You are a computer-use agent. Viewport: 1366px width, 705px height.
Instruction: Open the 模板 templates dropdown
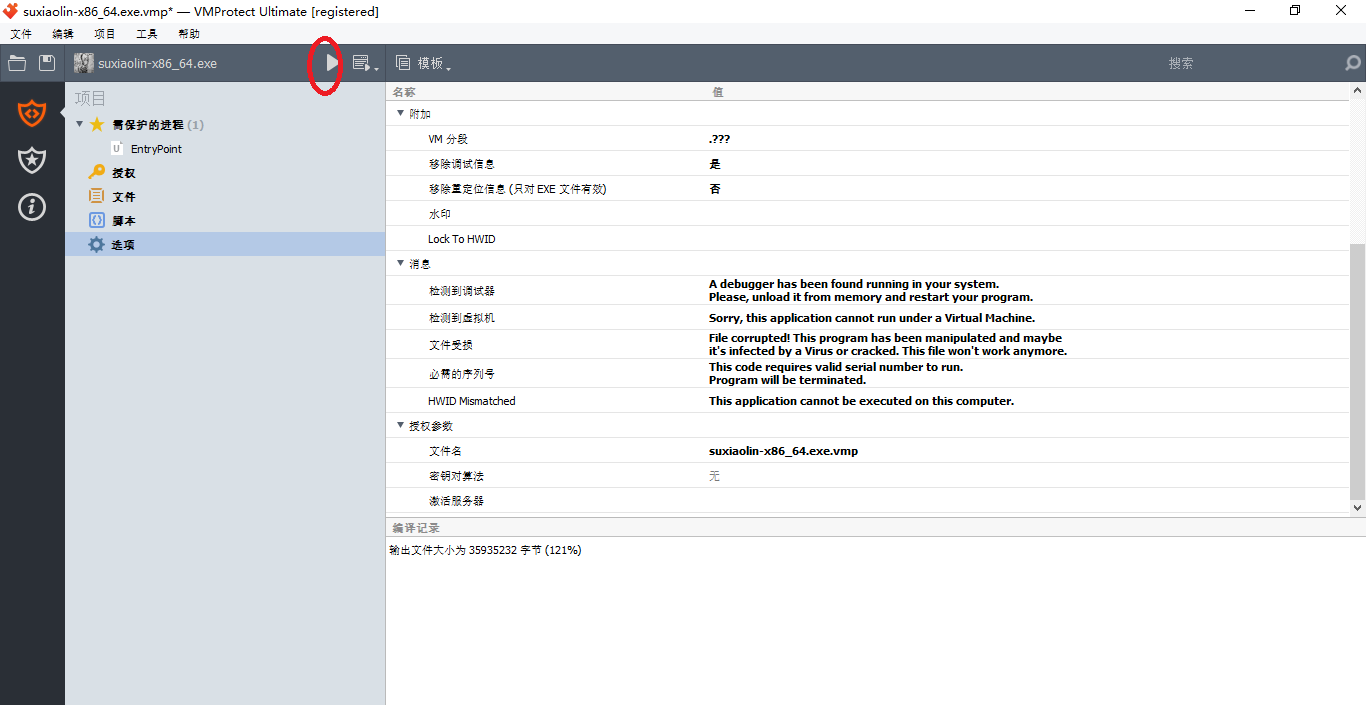pos(424,63)
